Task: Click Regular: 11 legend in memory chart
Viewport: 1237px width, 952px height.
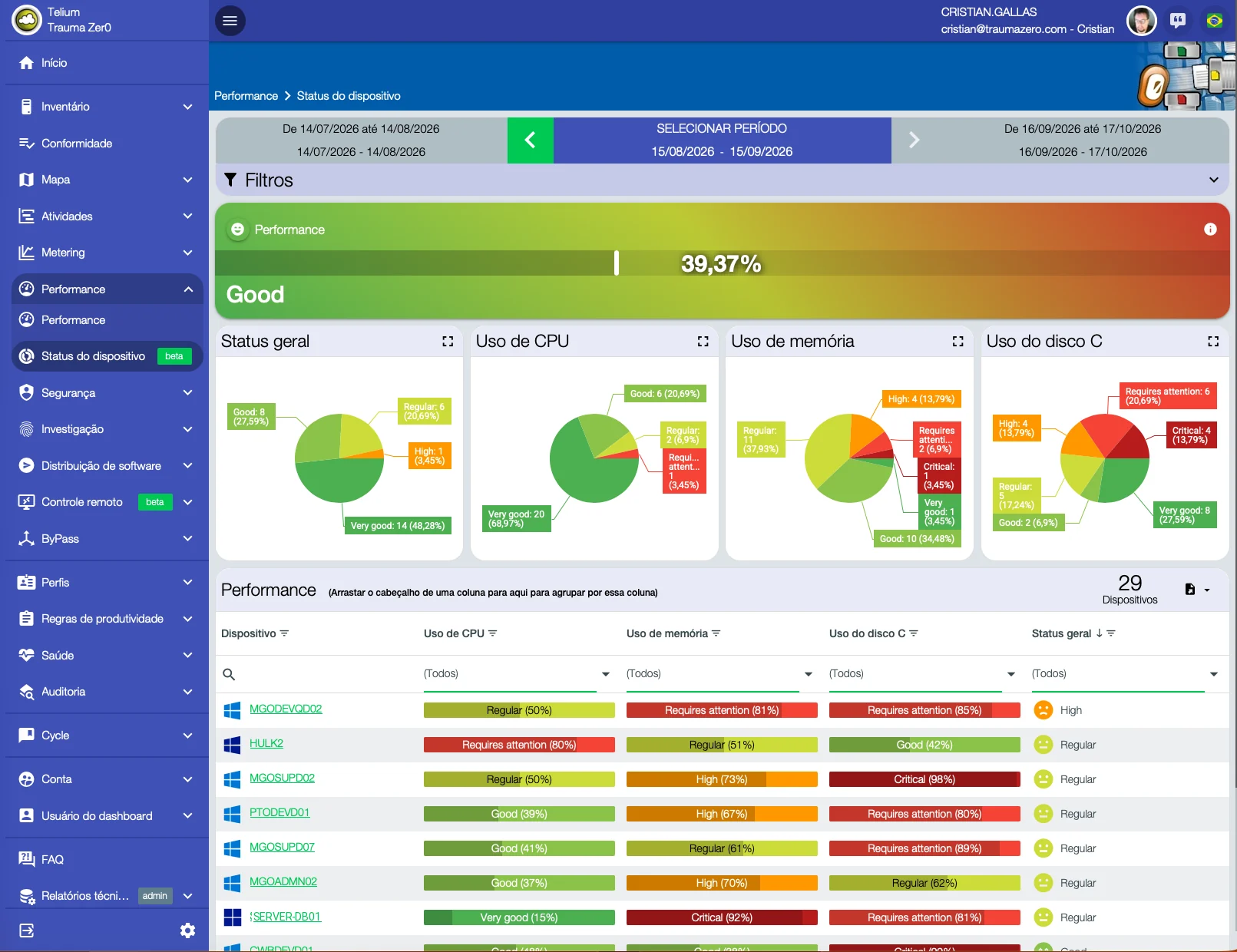Action: click(x=761, y=440)
